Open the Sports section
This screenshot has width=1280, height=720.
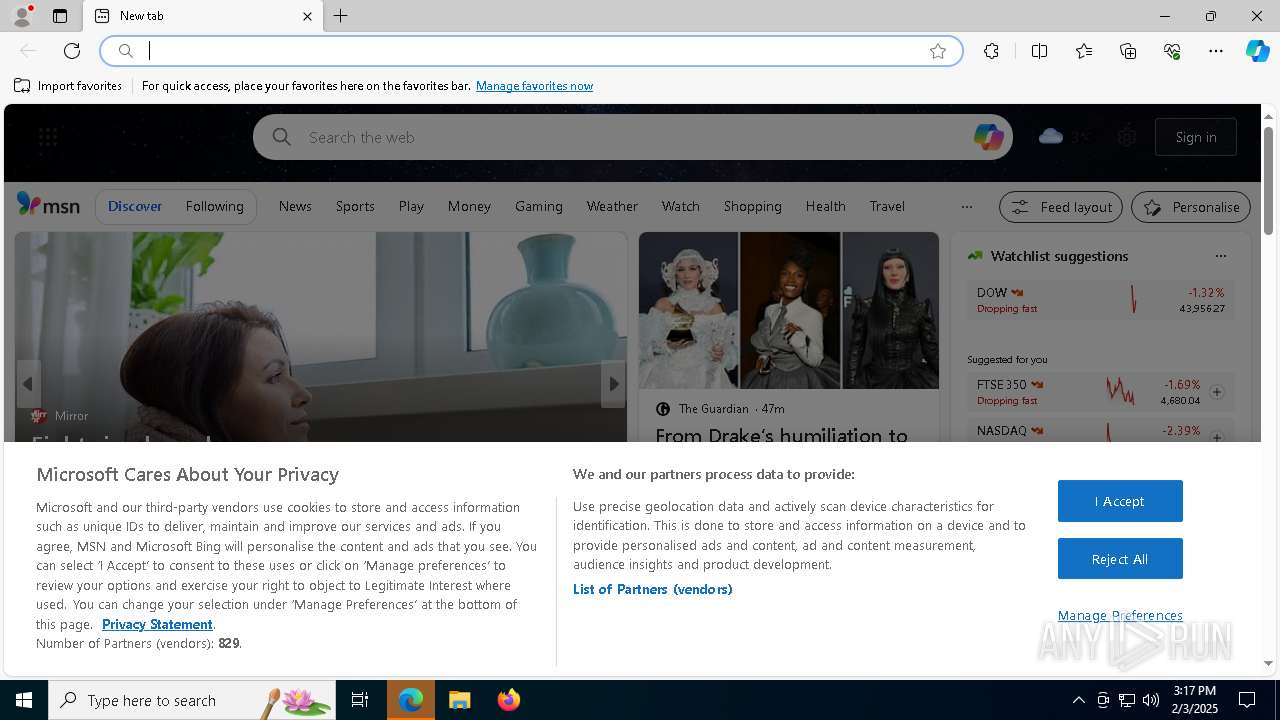355,206
